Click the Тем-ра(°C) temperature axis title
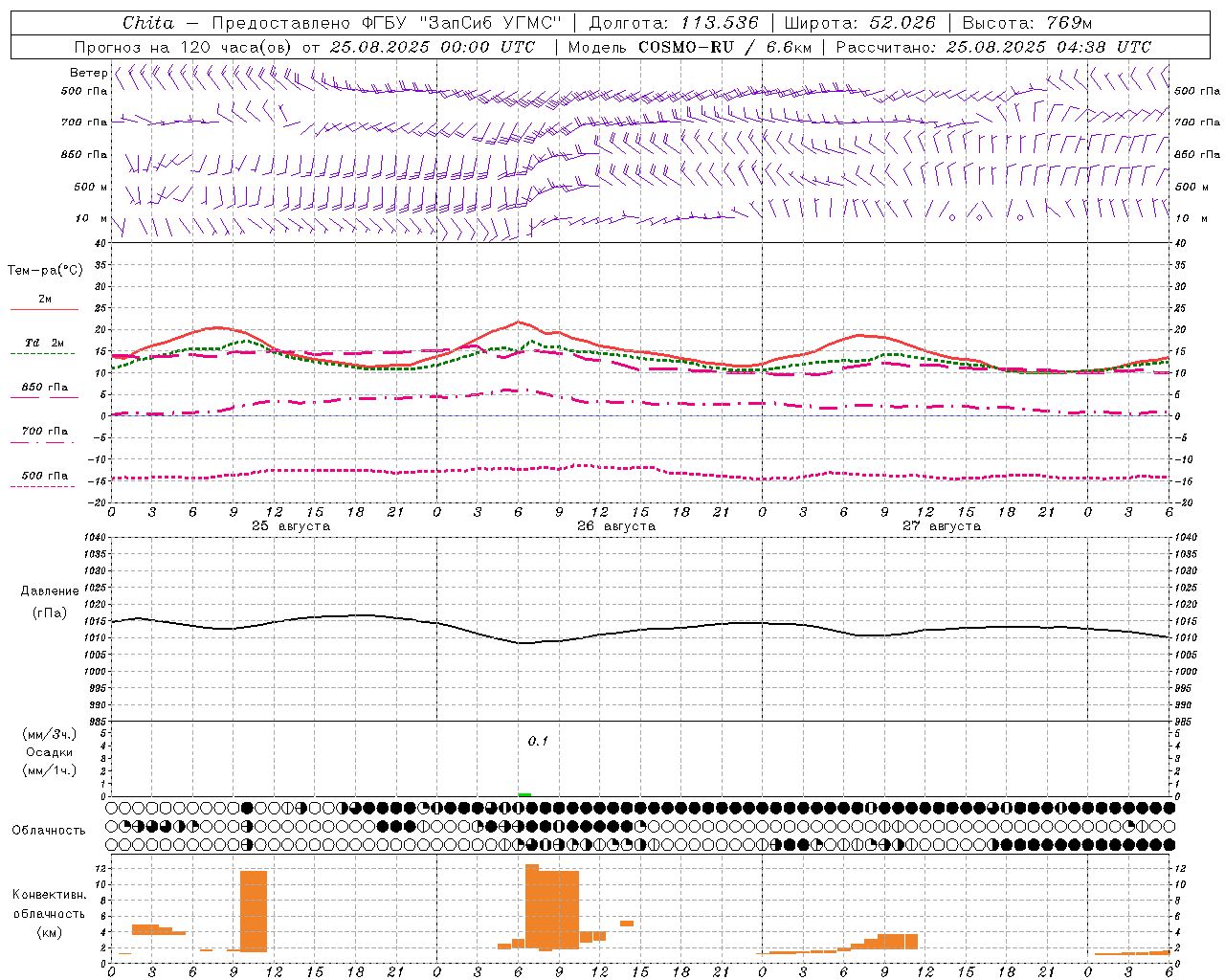Screen dimensions: 1225x980 (45, 271)
